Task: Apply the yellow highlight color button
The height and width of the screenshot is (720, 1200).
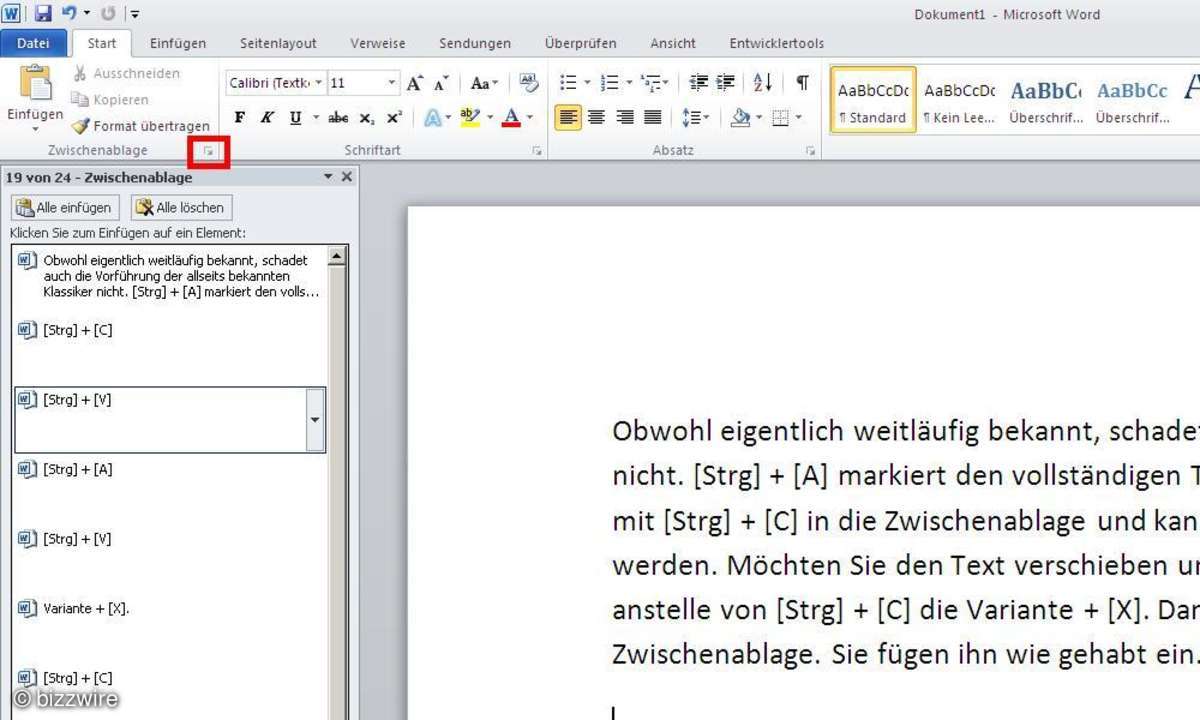Action: click(x=470, y=117)
